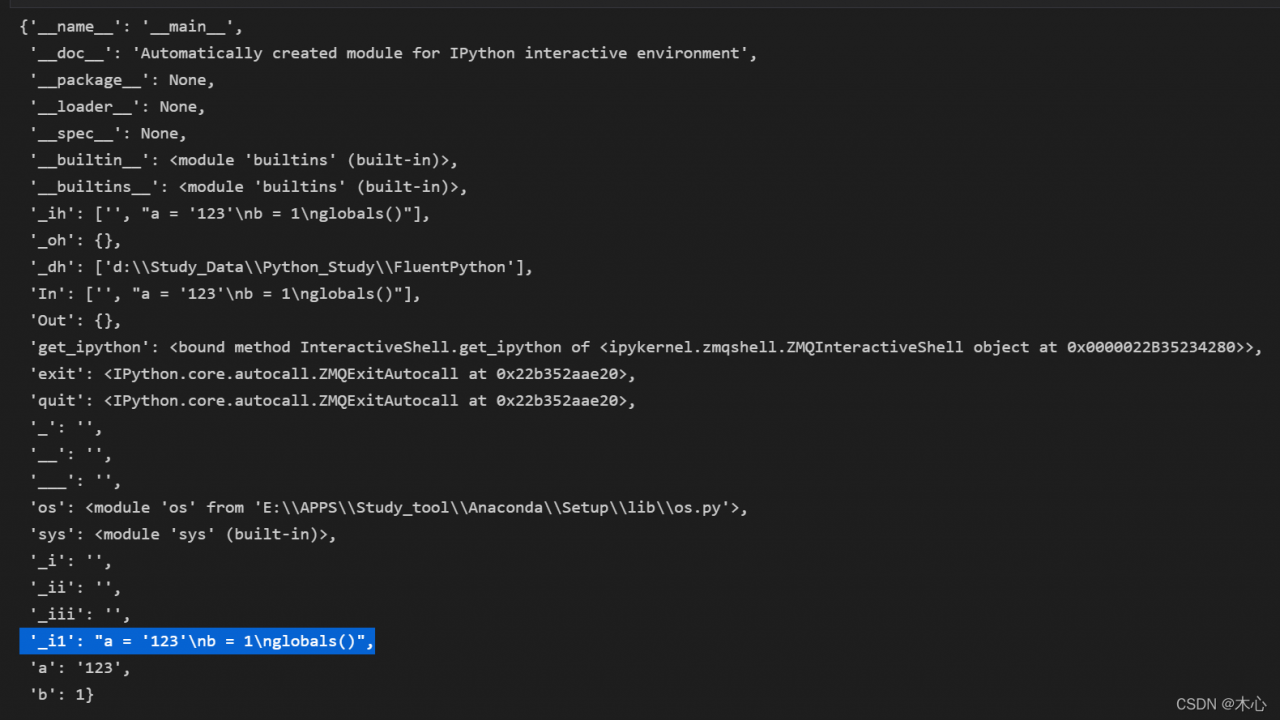Click the 'In' input list line
Image resolution: width=1280 pixels, height=720 pixels.
(x=225, y=294)
